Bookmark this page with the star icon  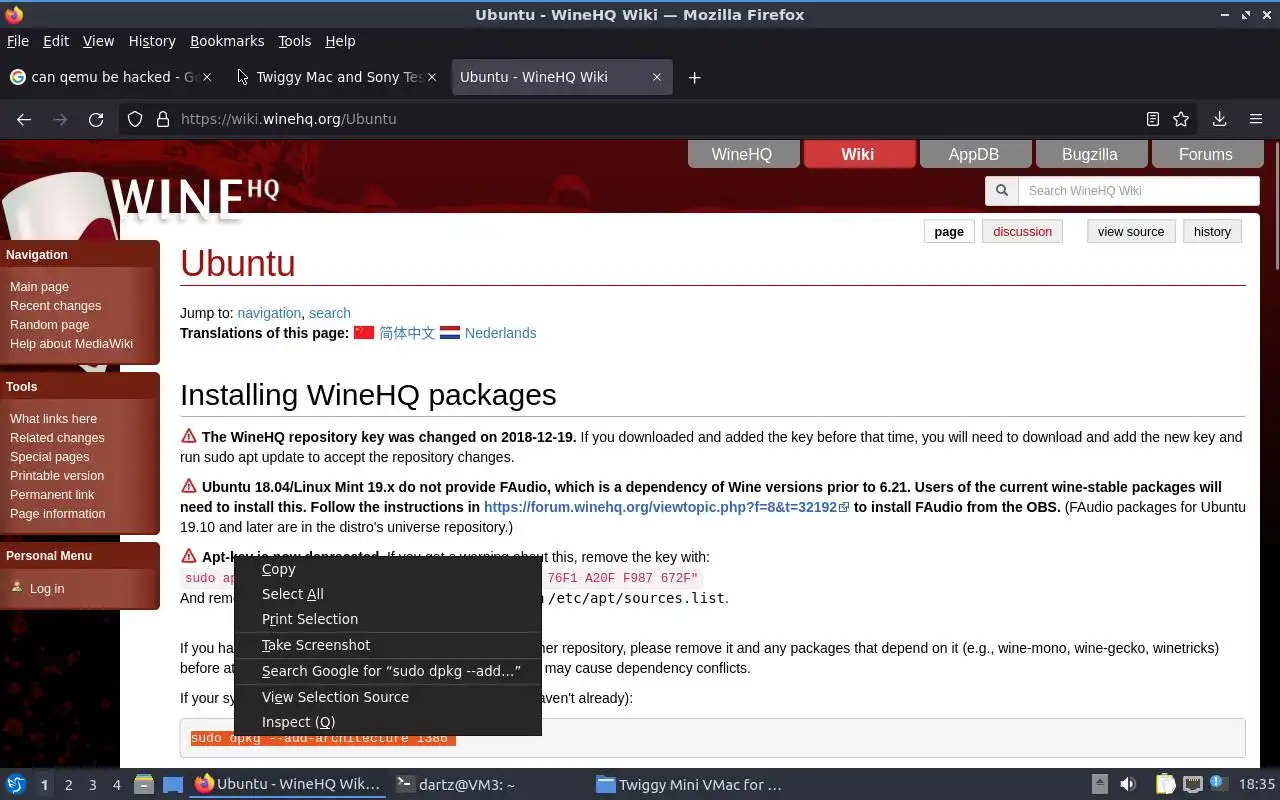pos(1181,119)
